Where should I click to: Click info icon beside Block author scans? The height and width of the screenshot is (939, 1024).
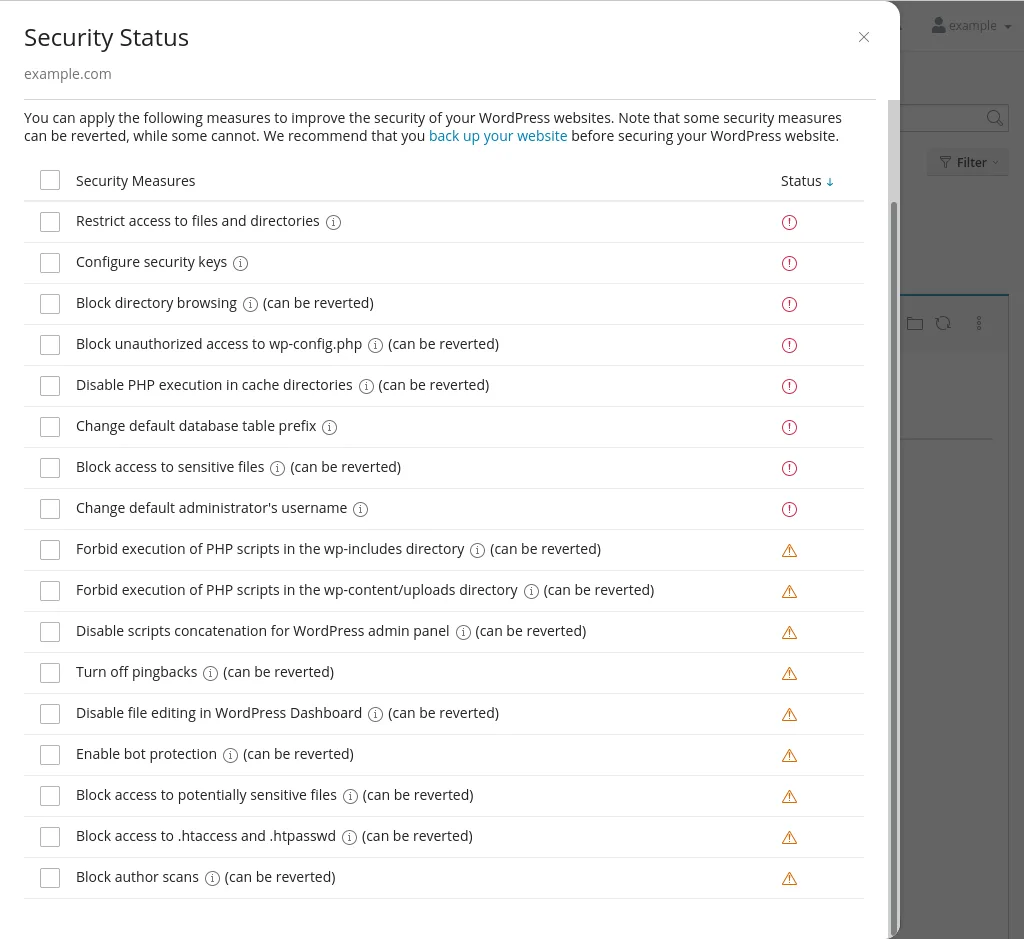coord(212,878)
